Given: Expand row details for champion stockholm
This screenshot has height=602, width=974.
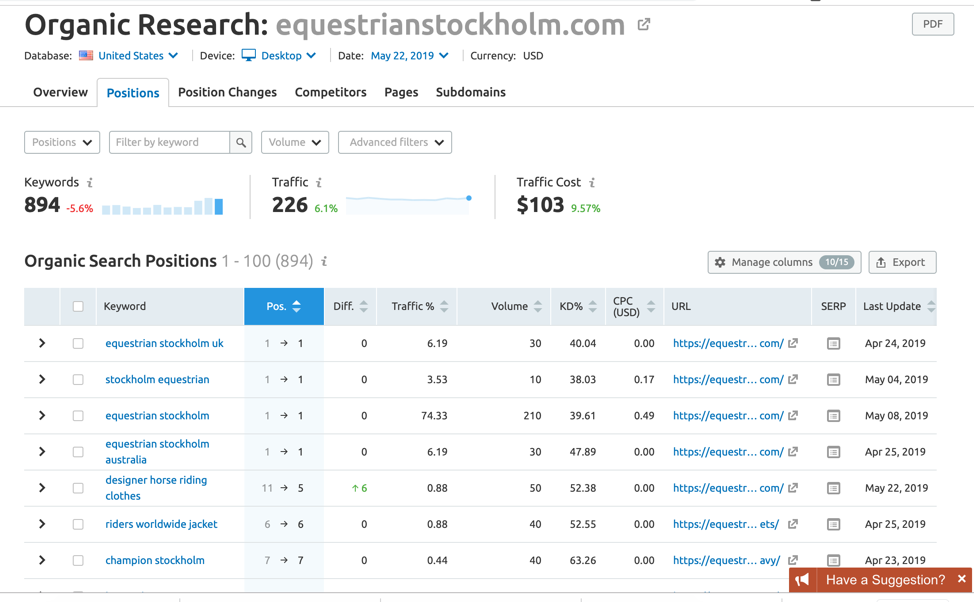Looking at the screenshot, I should click(42, 560).
